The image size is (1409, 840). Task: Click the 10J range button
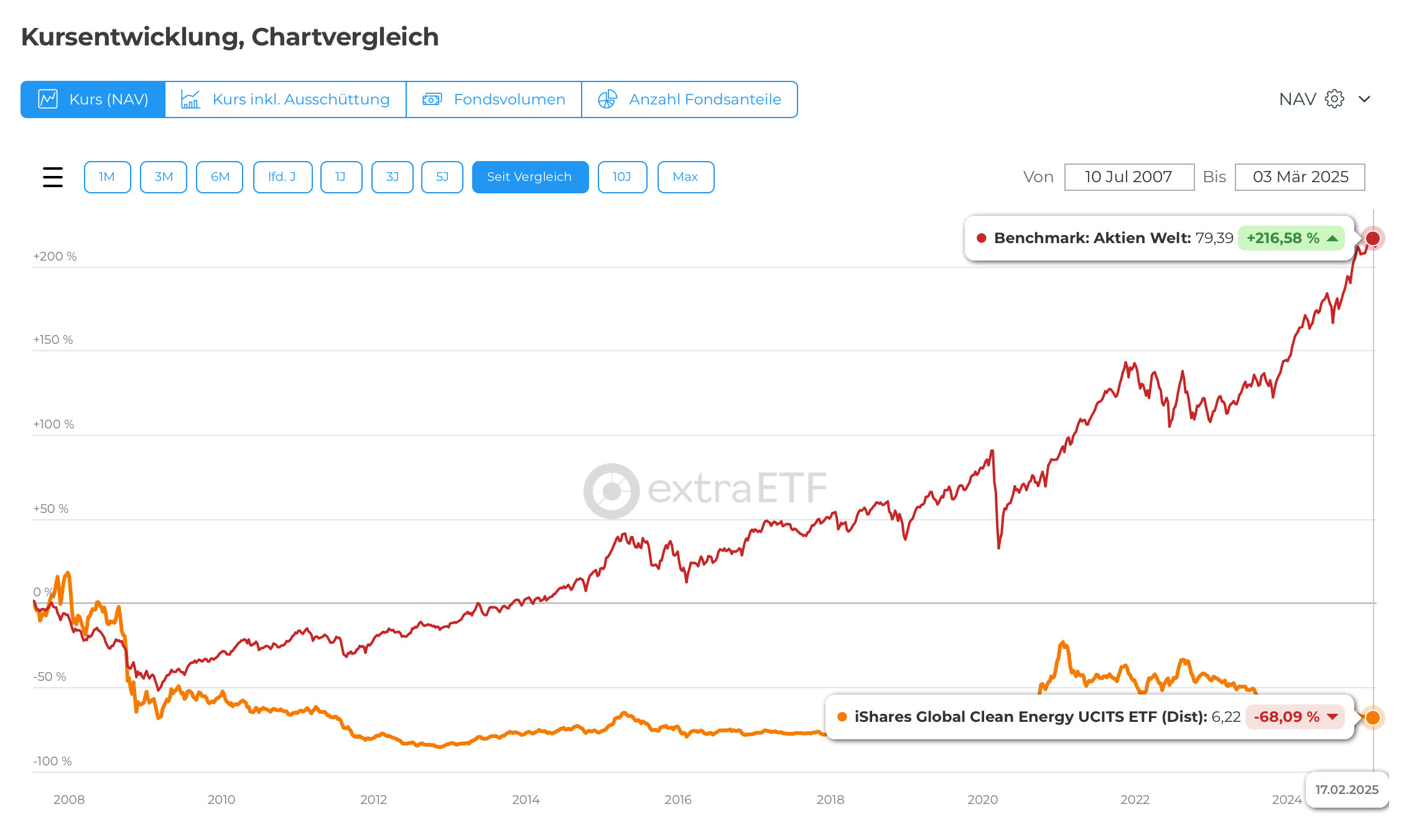click(x=622, y=177)
